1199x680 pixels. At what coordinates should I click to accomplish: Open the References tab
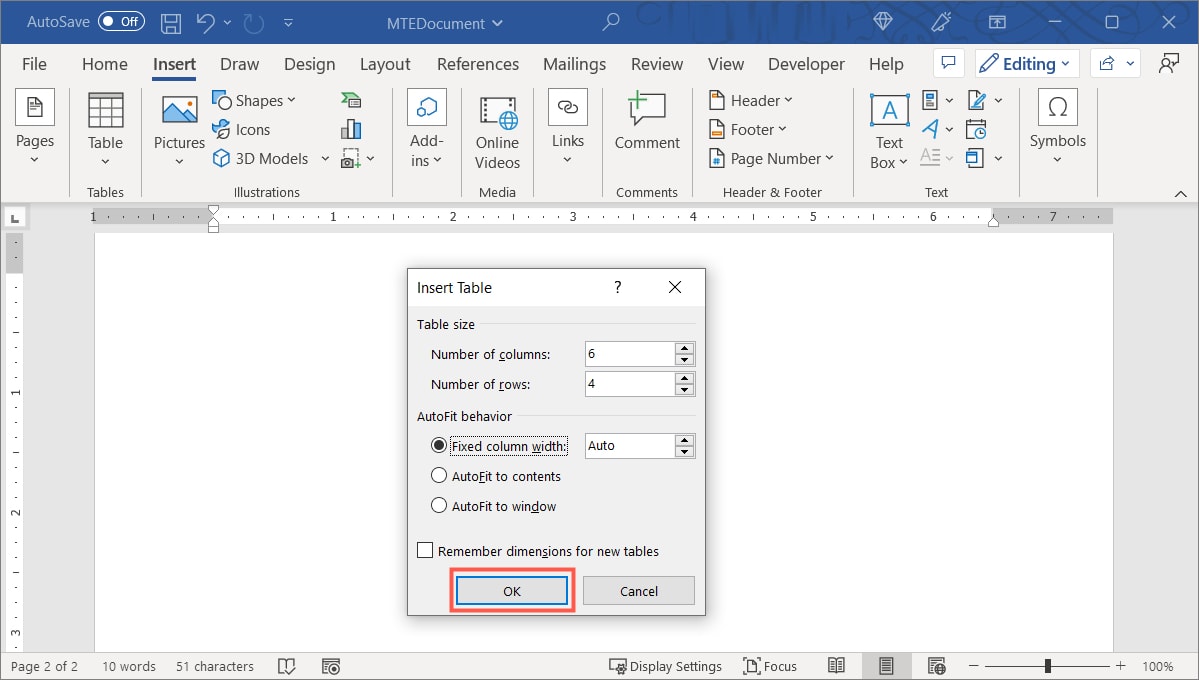click(478, 64)
